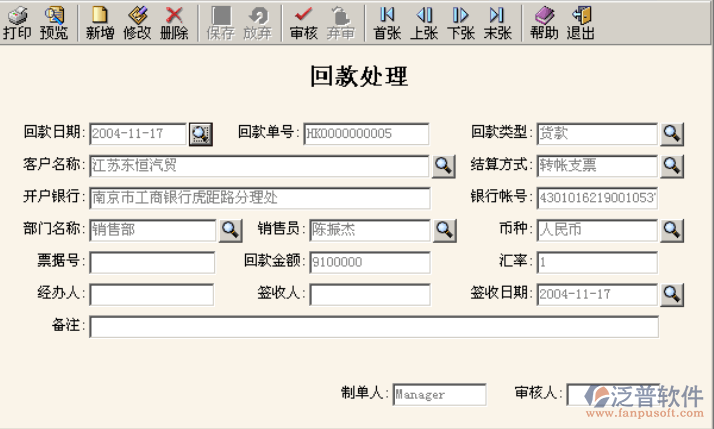Click the 签收日期 date field
The width and height of the screenshot is (714, 429).
click(597, 295)
